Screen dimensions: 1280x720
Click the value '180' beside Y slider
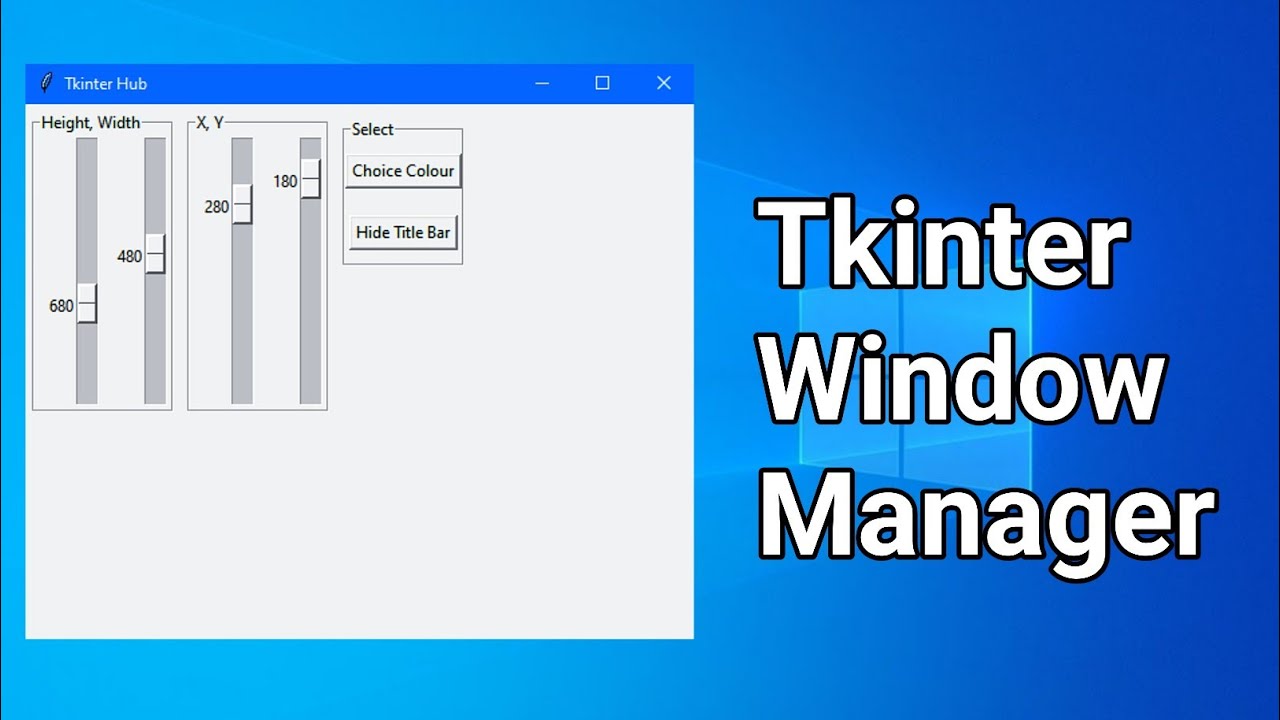tap(286, 182)
